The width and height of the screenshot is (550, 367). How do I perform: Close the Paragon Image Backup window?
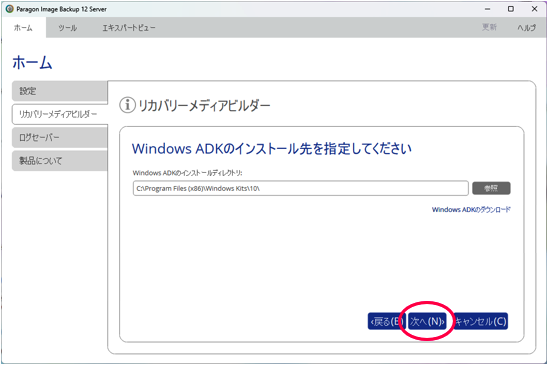[x=534, y=9]
